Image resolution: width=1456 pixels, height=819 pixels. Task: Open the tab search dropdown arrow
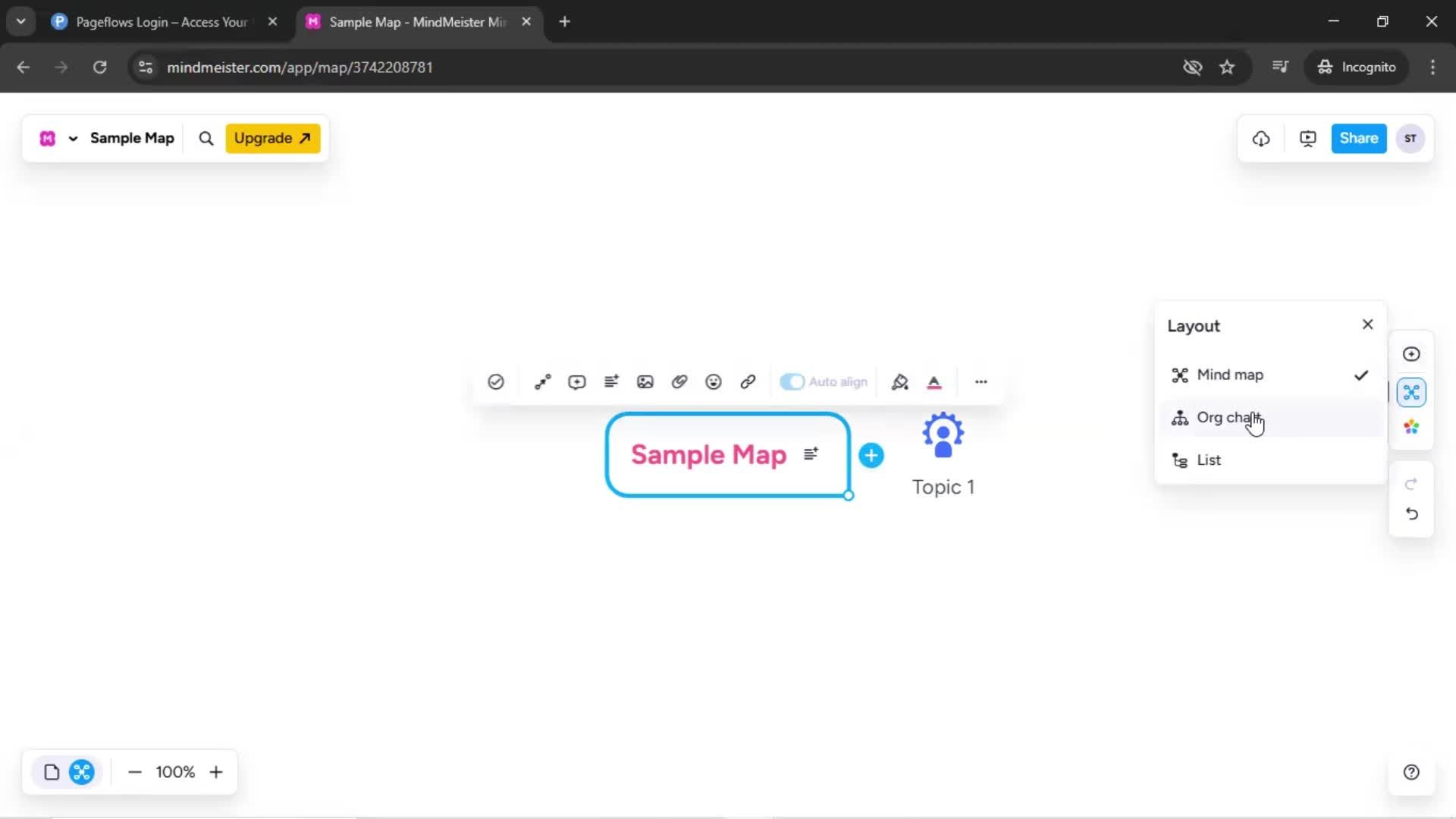click(21, 22)
